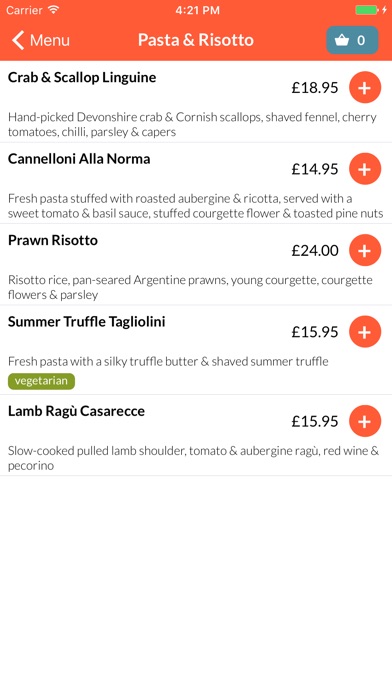392x696 pixels.
Task: Add Crab & Scallop Linguine to basket
Action: point(365,87)
